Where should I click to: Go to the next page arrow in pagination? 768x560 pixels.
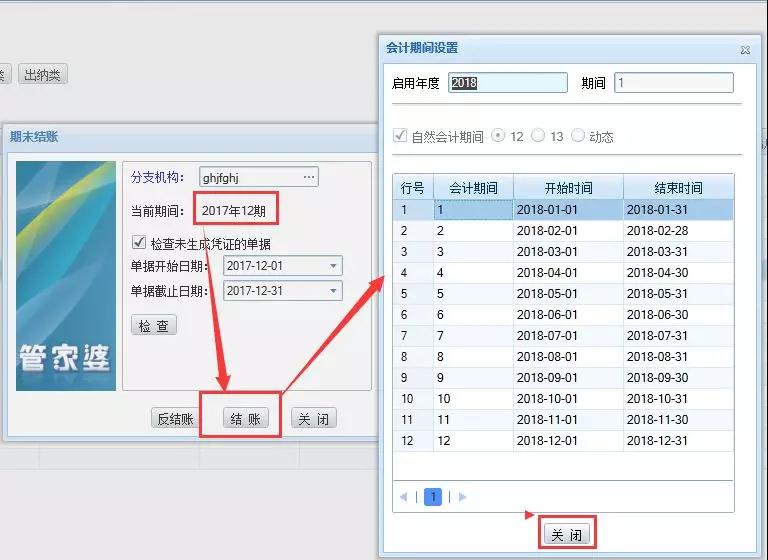pyautogui.click(x=462, y=497)
